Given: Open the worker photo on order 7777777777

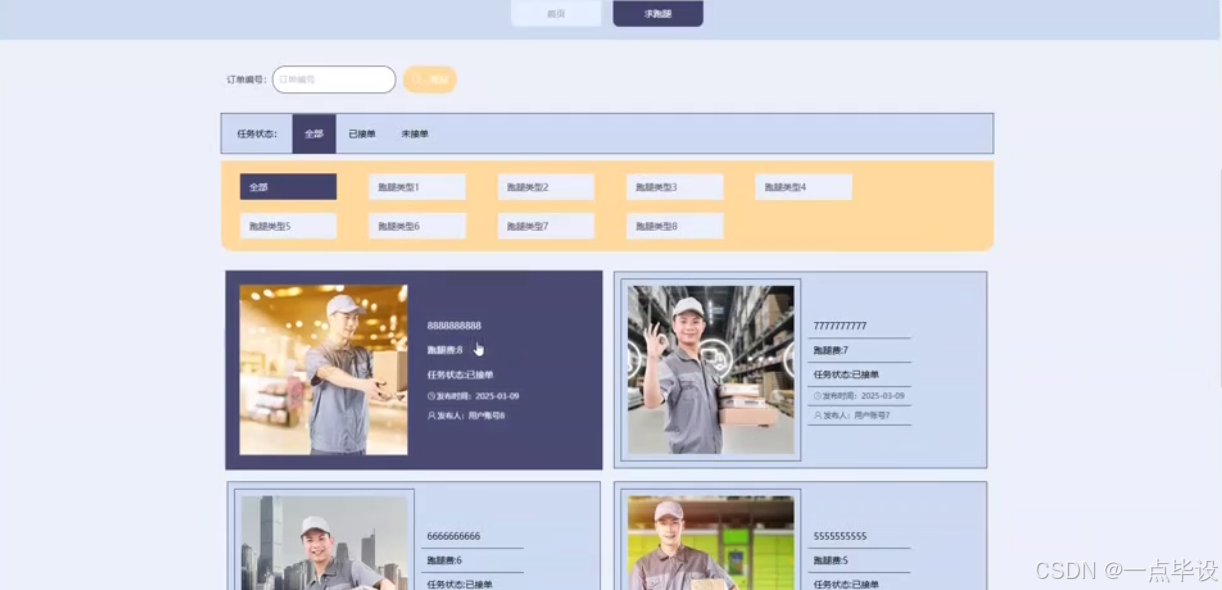Looking at the screenshot, I should (x=710, y=369).
